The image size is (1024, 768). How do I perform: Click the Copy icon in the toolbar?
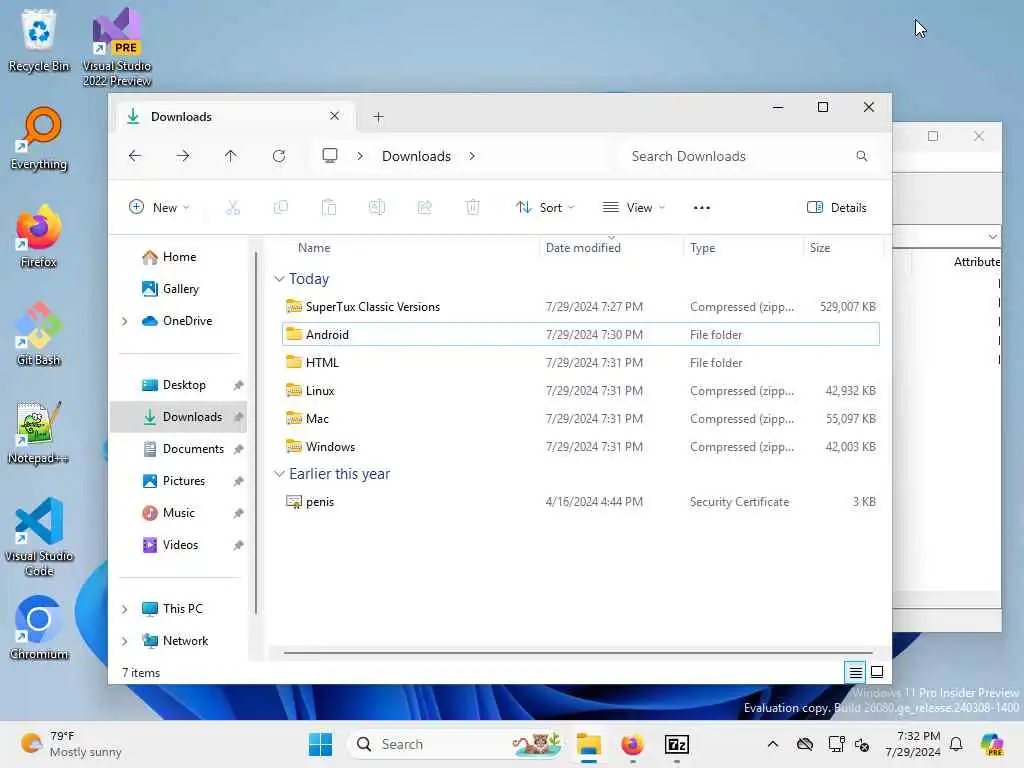pyautogui.click(x=281, y=208)
